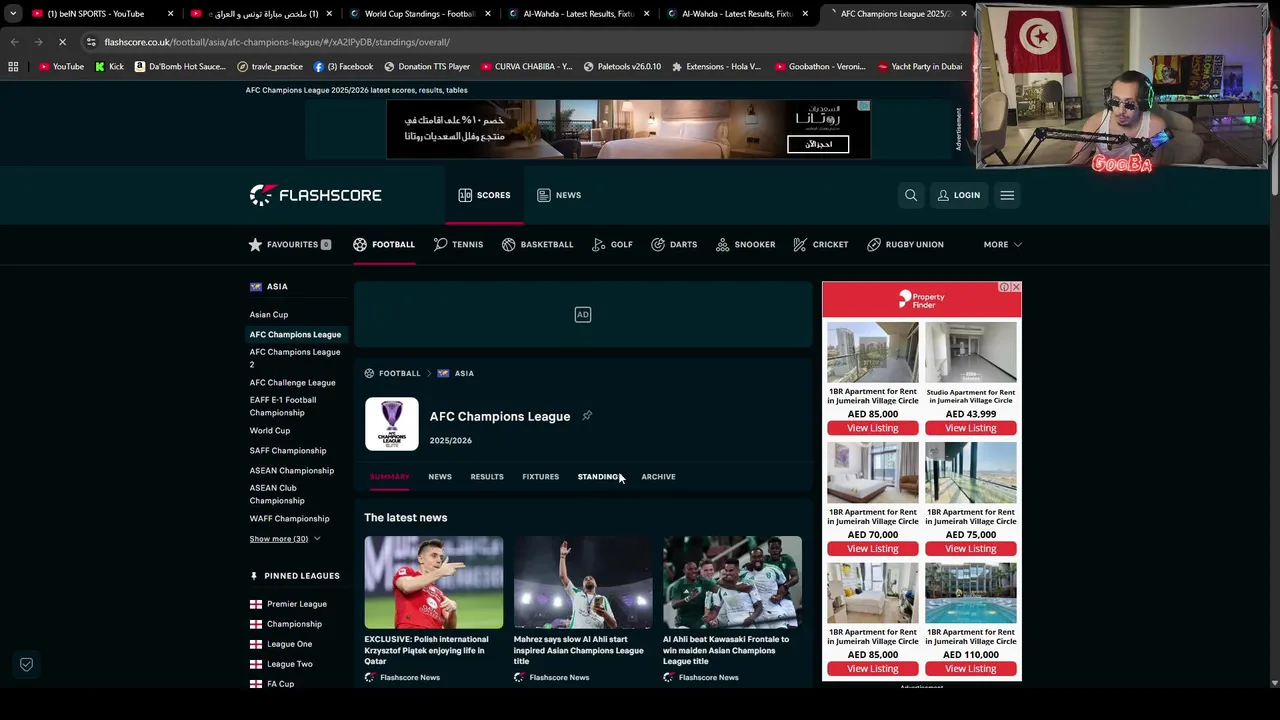1280x720 pixels.
Task: Click the shield icon at bottom left
Action: (x=27, y=664)
